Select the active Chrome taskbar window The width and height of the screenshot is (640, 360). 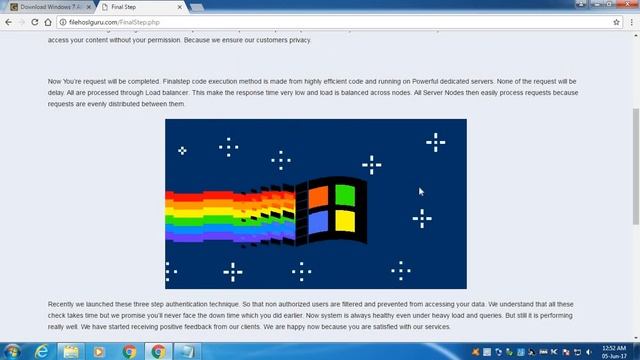point(158,351)
